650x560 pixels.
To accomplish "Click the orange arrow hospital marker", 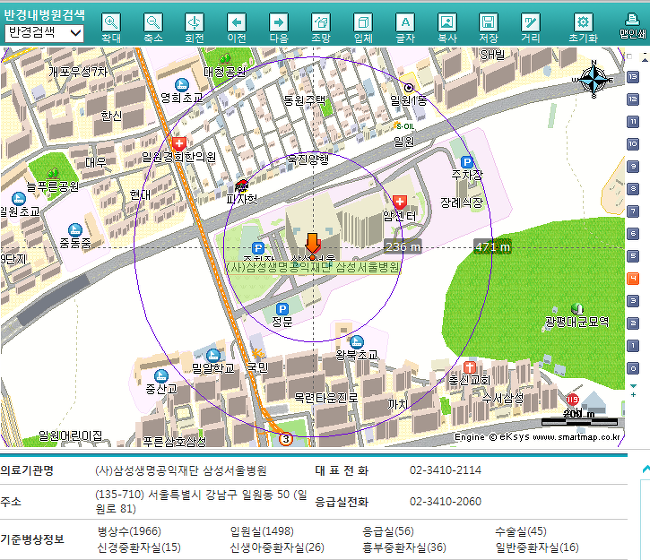I will pos(313,245).
